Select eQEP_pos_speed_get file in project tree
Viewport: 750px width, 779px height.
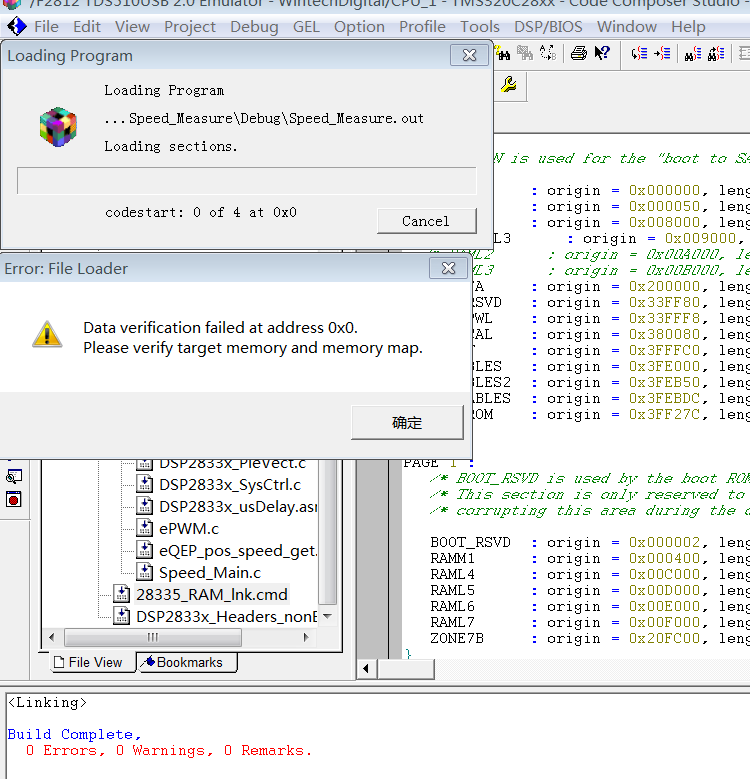(x=237, y=550)
